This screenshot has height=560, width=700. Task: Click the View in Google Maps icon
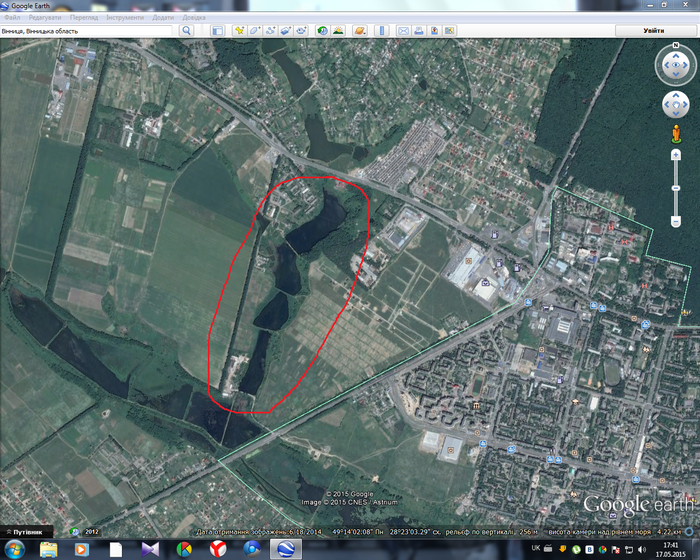(450, 30)
